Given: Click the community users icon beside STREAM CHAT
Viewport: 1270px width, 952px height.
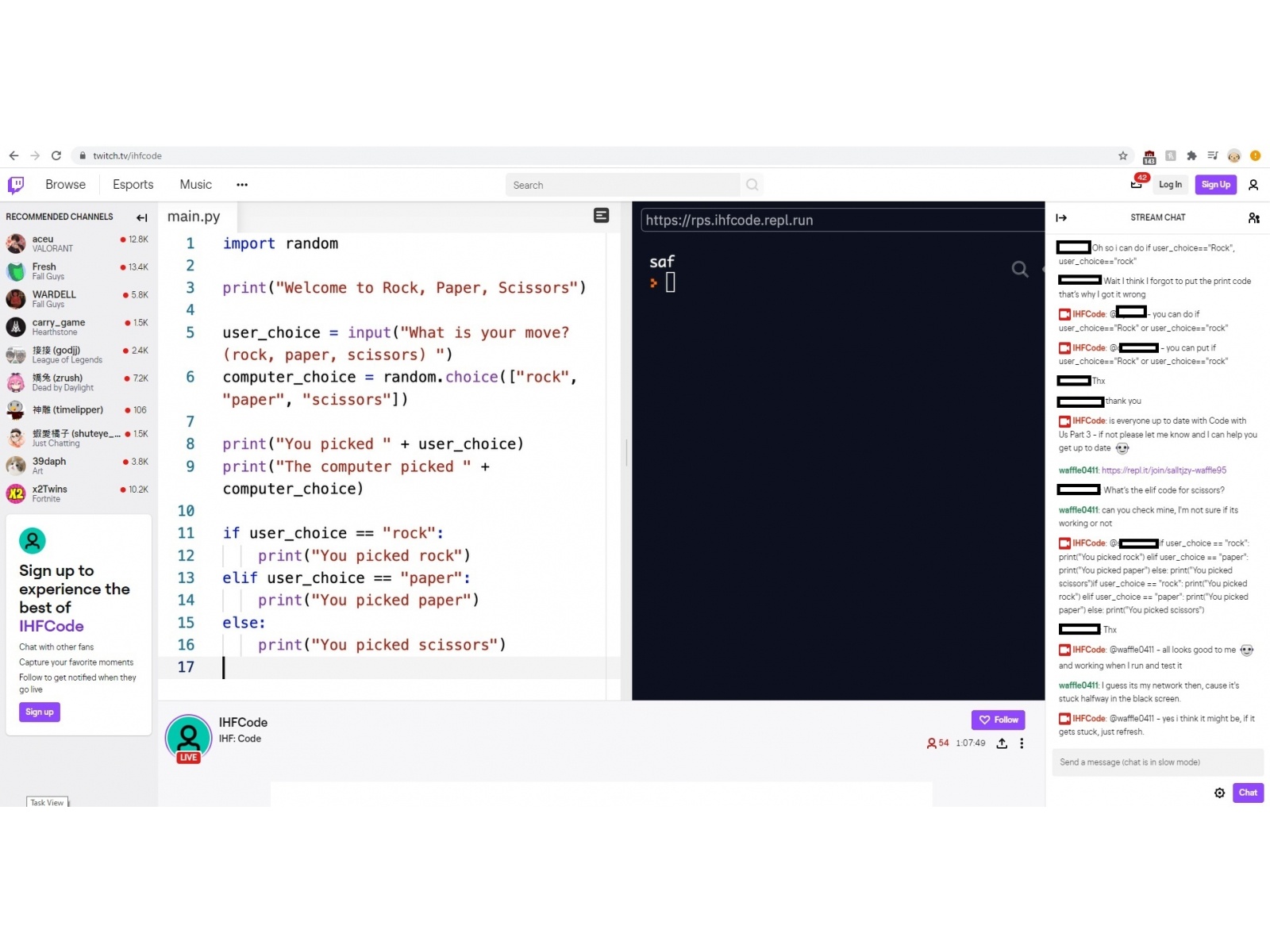Looking at the screenshot, I should (1253, 217).
